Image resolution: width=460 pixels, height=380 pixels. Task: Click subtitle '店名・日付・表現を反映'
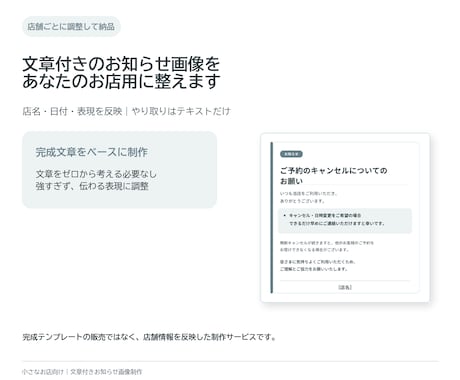coord(72,111)
